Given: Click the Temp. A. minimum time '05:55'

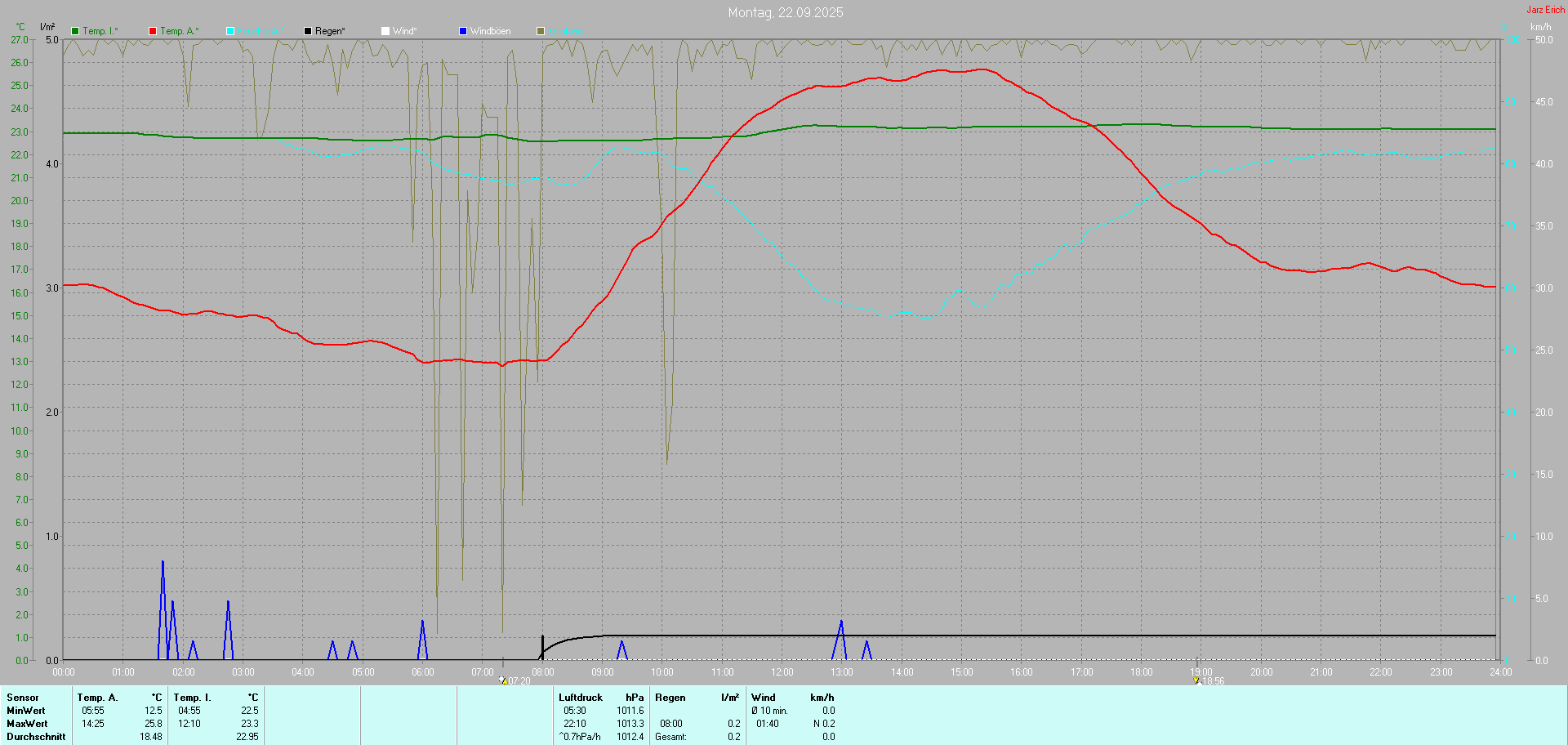Looking at the screenshot, I should [93, 711].
